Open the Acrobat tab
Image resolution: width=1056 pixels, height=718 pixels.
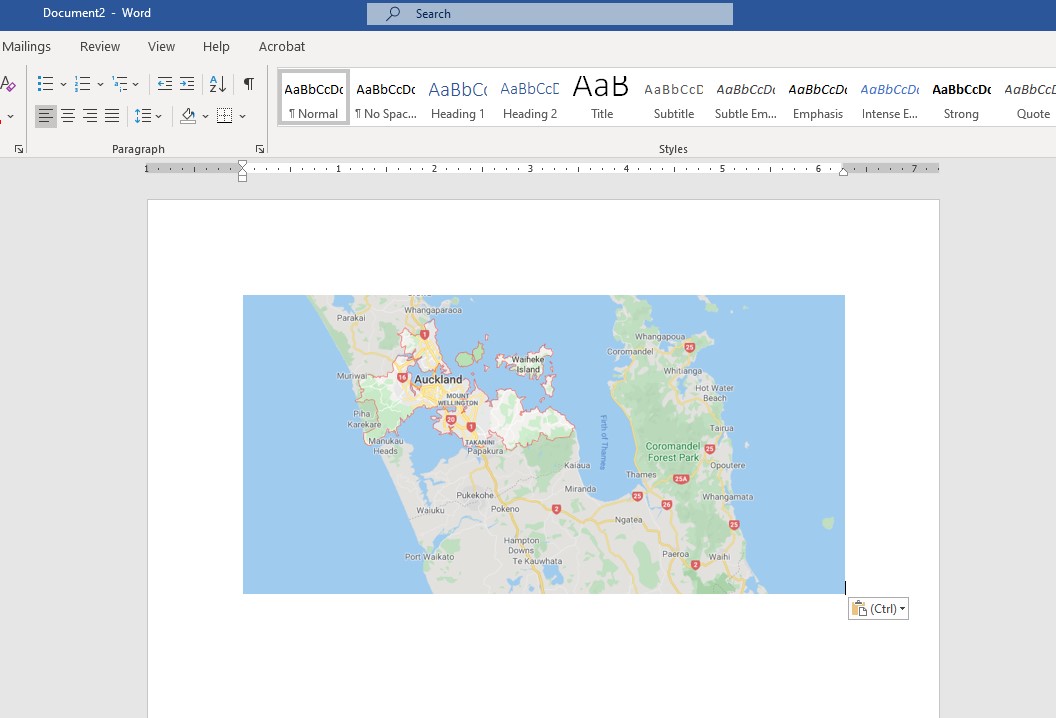click(282, 46)
